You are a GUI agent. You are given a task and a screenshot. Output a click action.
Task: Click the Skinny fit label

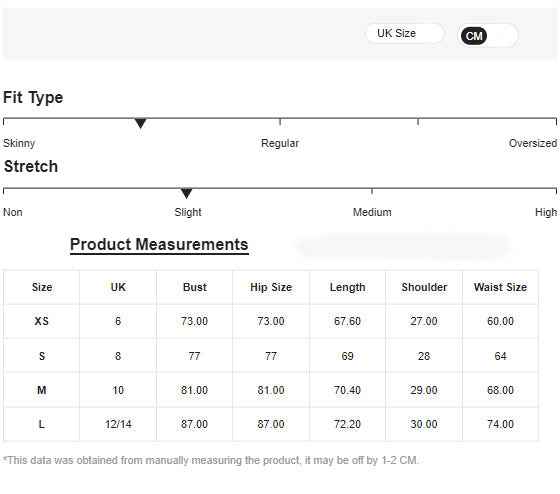click(19, 143)
